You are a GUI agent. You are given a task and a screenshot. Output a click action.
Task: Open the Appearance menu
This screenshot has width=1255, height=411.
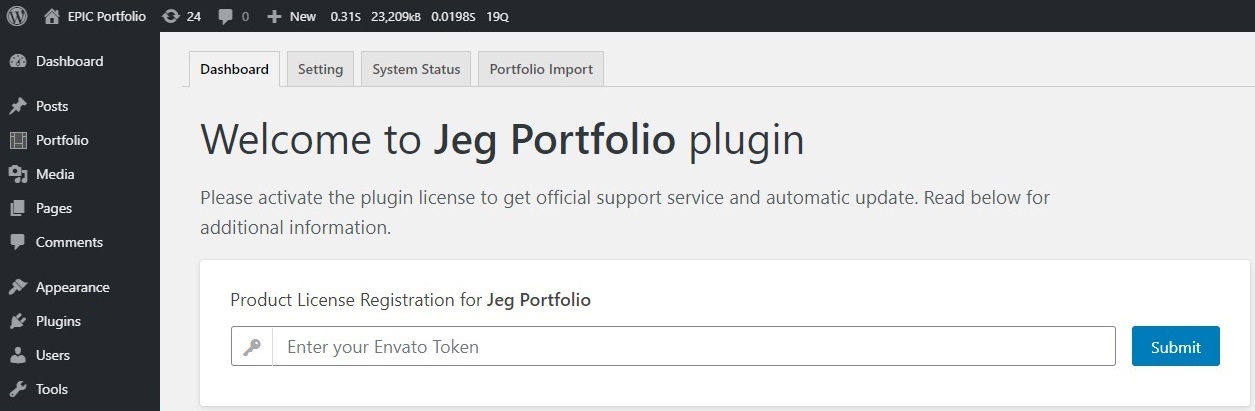[72, 287]
